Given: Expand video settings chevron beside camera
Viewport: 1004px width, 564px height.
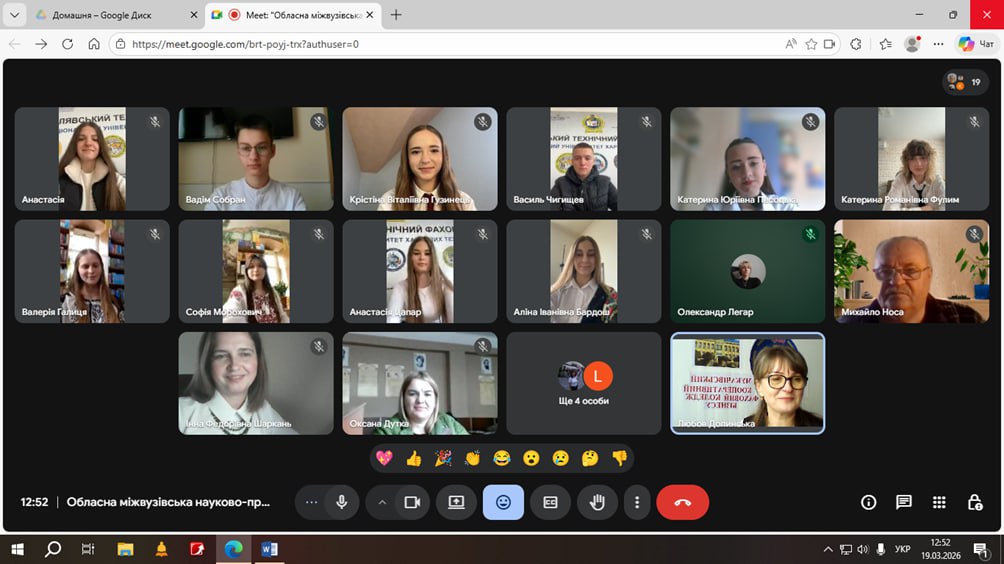Looking at the screenshot, I should 382,502.
